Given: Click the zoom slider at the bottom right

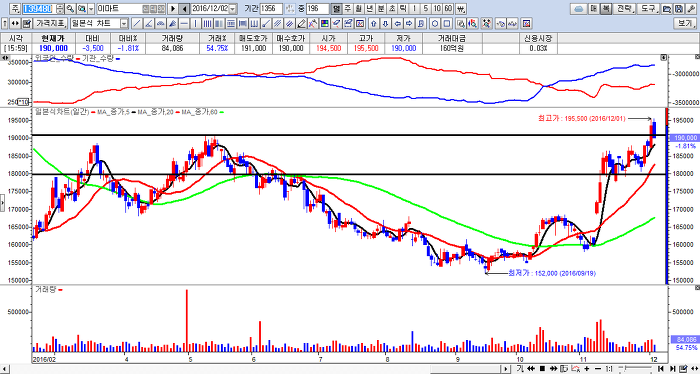Looking at the screenshot, I should [x=635, y=369].
